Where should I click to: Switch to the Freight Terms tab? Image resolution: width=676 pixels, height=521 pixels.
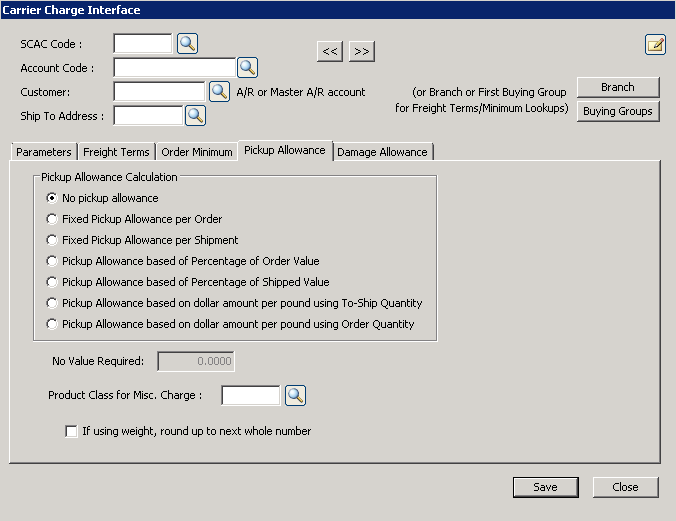tap(116, 152)
